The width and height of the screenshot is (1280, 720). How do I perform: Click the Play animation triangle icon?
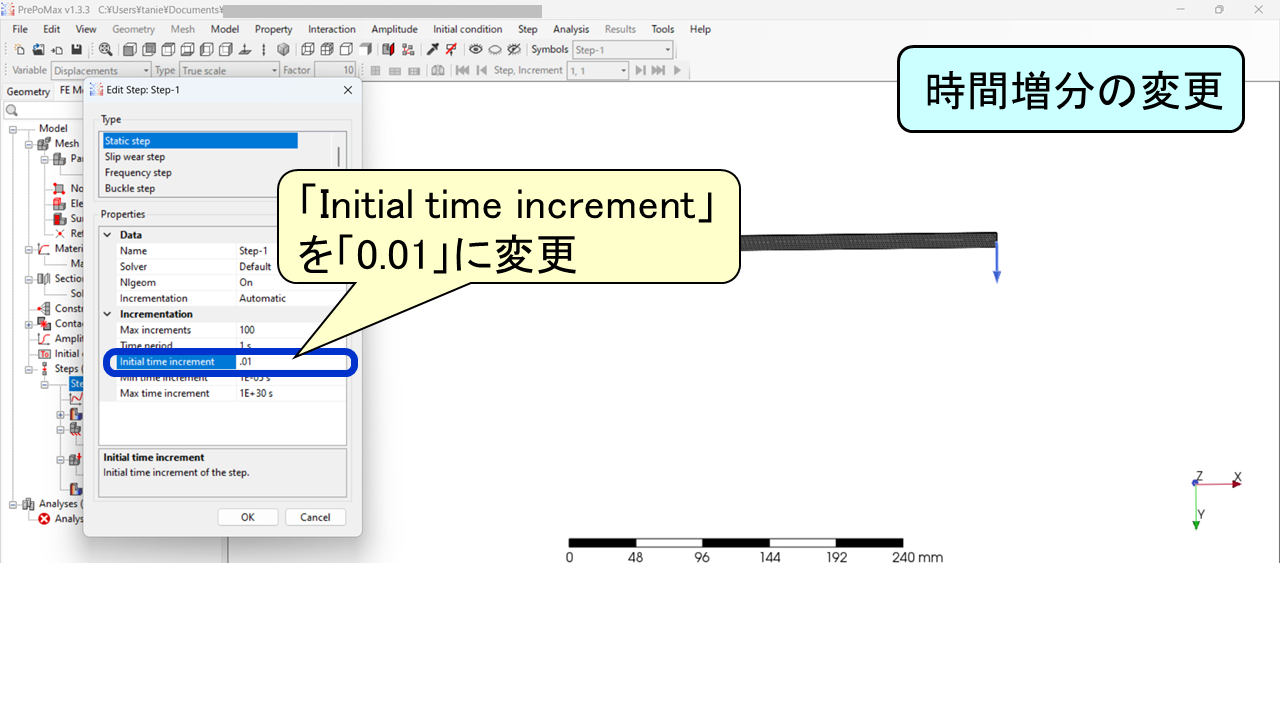coord(677,70)
